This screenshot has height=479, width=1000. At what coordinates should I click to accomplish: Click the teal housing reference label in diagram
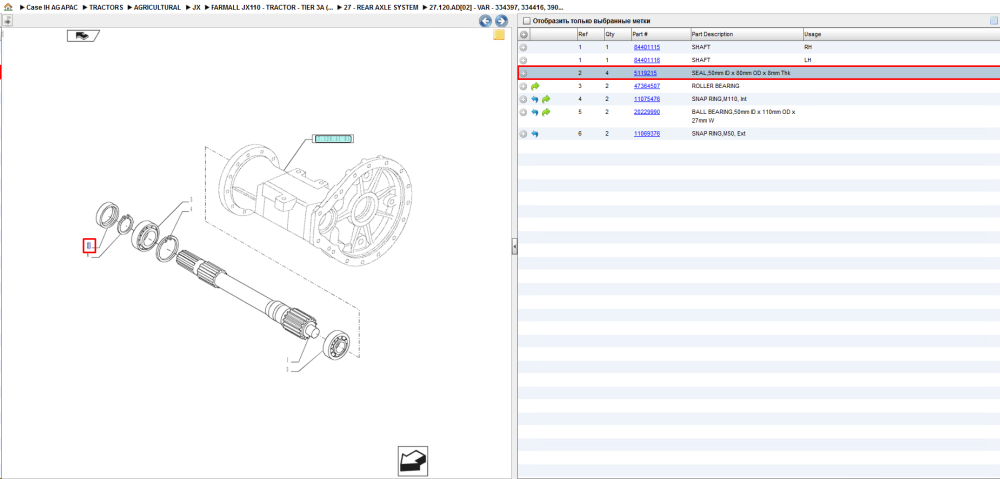pyautogui.click(x=334, y=138)
